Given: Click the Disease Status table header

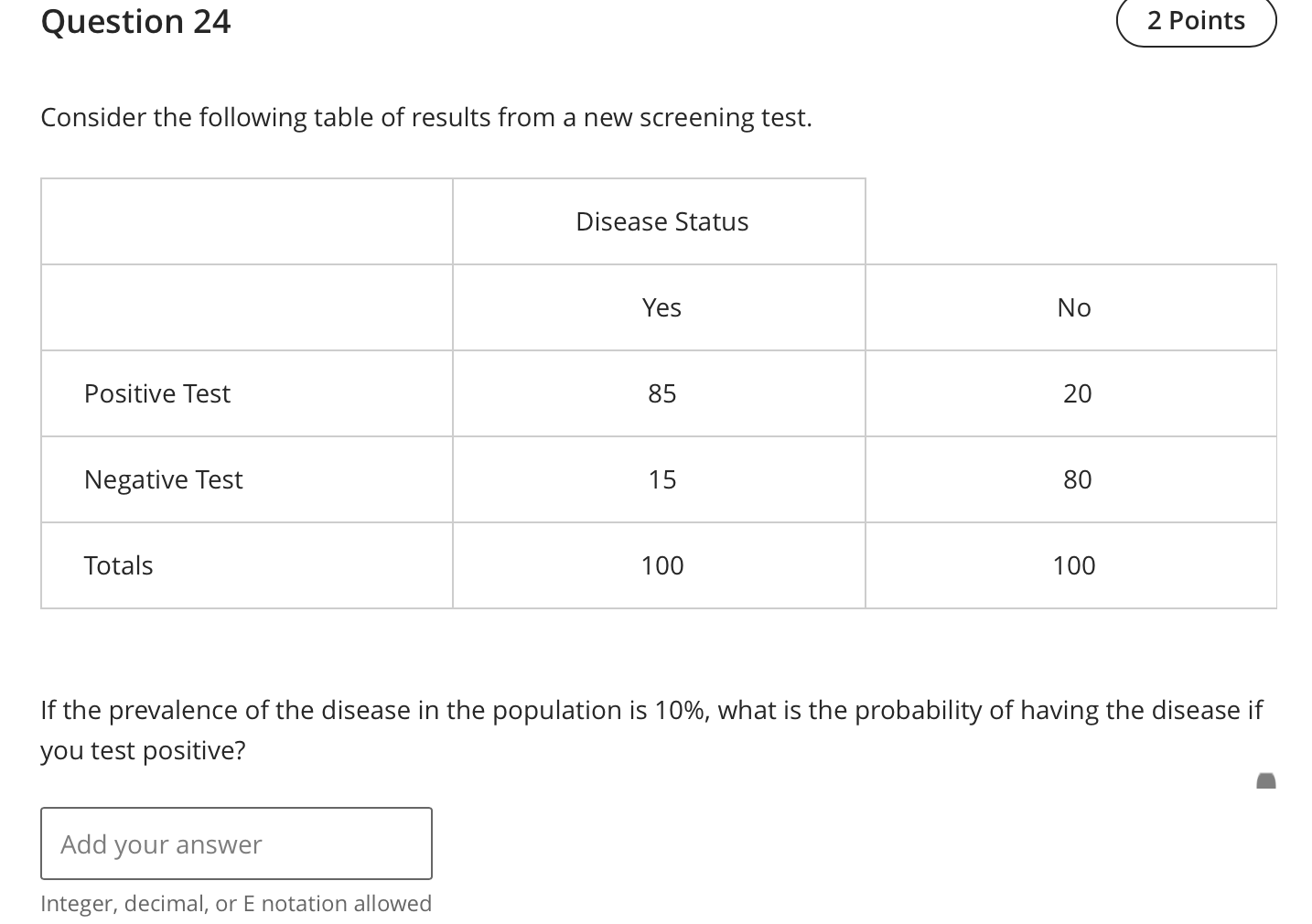Looking at the screenshot, I should click(661, 220).
